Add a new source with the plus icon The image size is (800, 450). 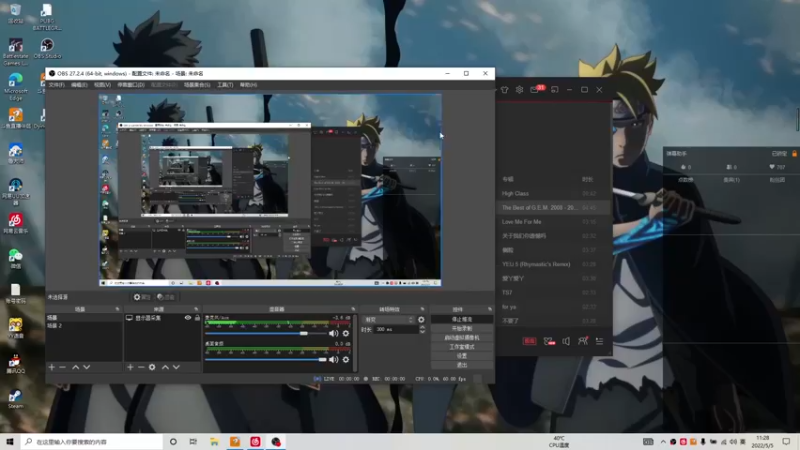tap(130, 367)
